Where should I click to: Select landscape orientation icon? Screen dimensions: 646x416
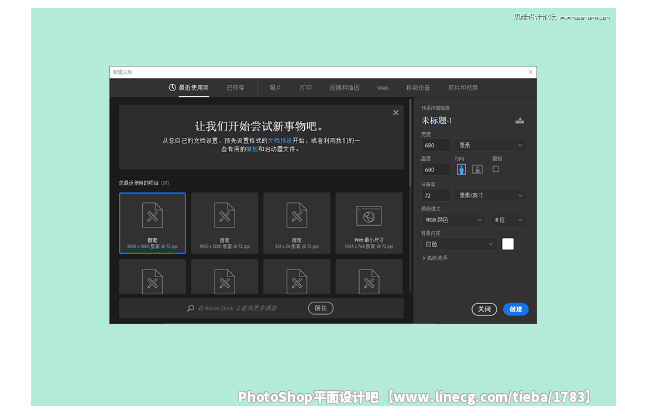click(x=477, y=169)
